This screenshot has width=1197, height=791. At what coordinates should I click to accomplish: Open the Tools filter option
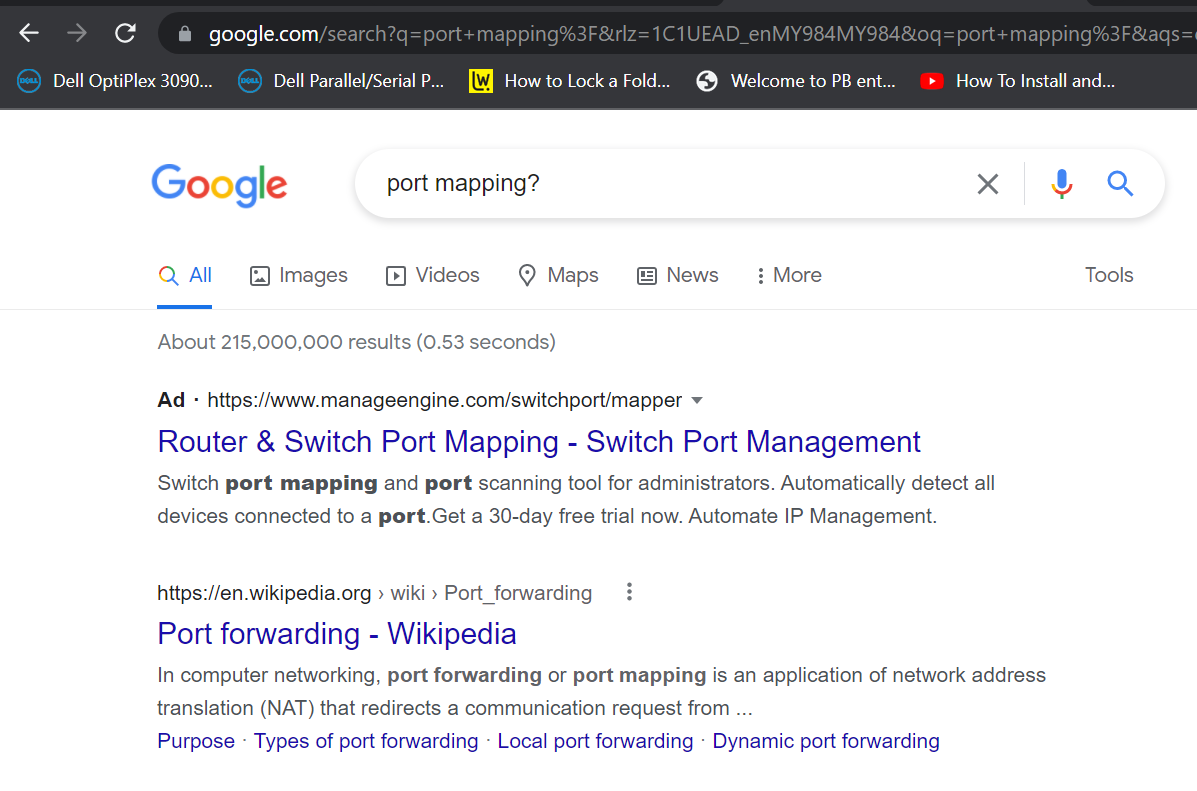coord(1108,275)
